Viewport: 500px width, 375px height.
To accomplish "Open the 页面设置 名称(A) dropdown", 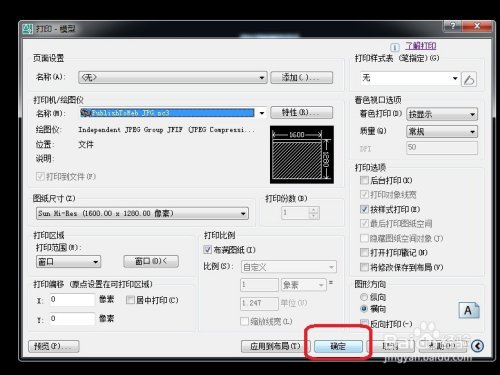I will [173, 77].
